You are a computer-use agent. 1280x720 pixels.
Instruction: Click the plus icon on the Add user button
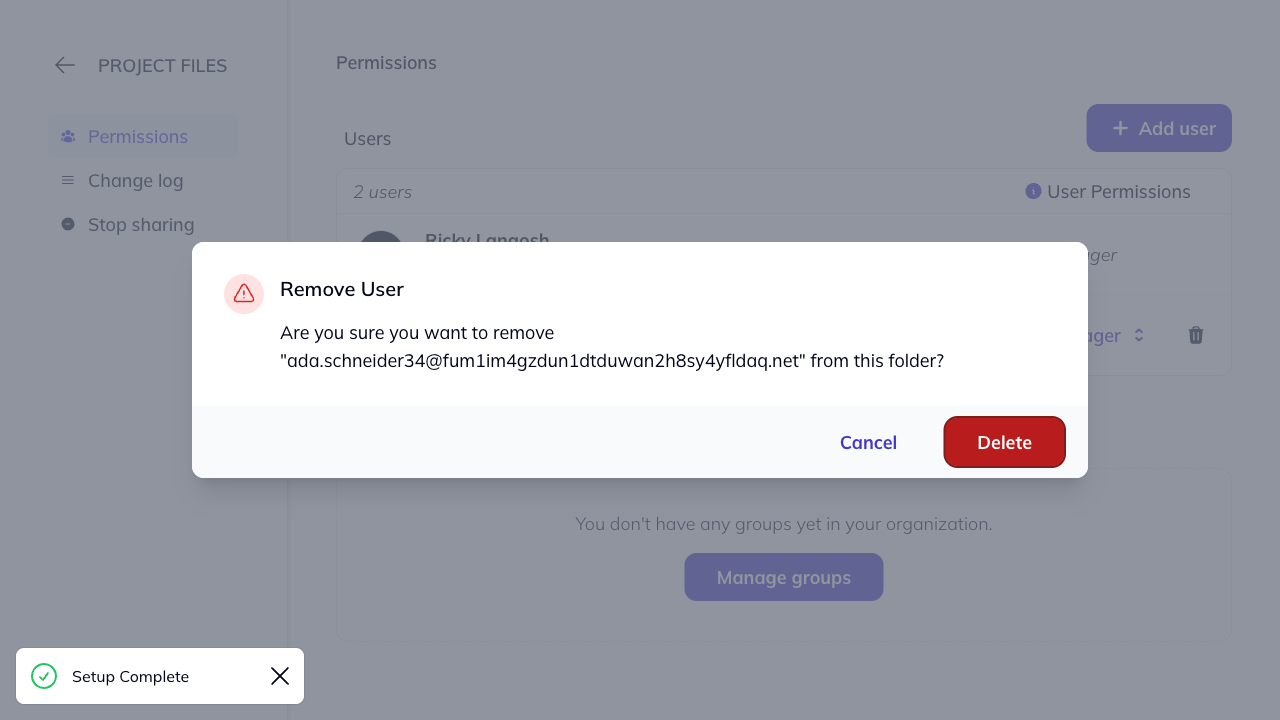[x=1120, y=128]
